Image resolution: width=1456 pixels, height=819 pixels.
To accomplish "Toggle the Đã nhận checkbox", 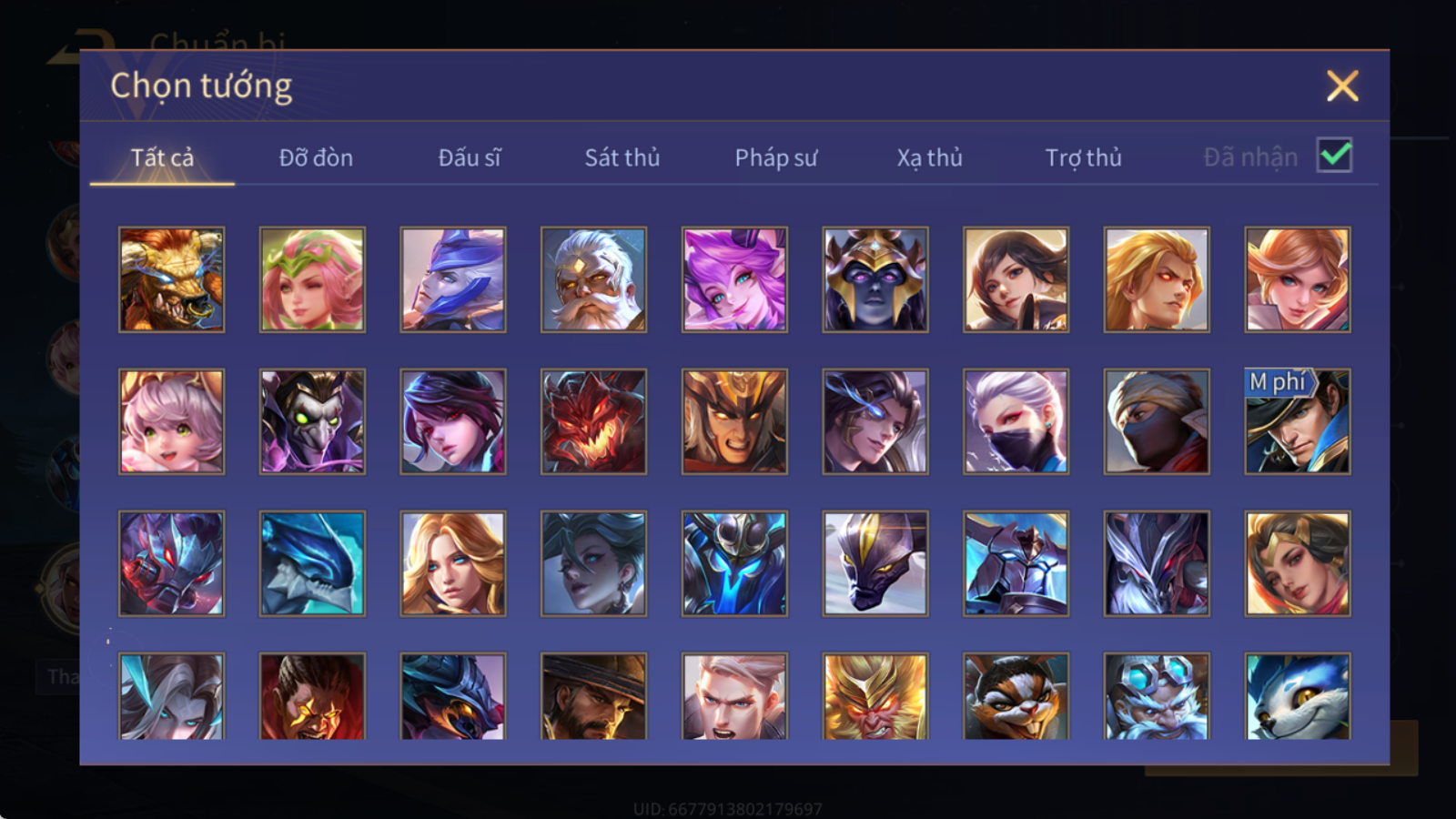I will coord(1335,156).
